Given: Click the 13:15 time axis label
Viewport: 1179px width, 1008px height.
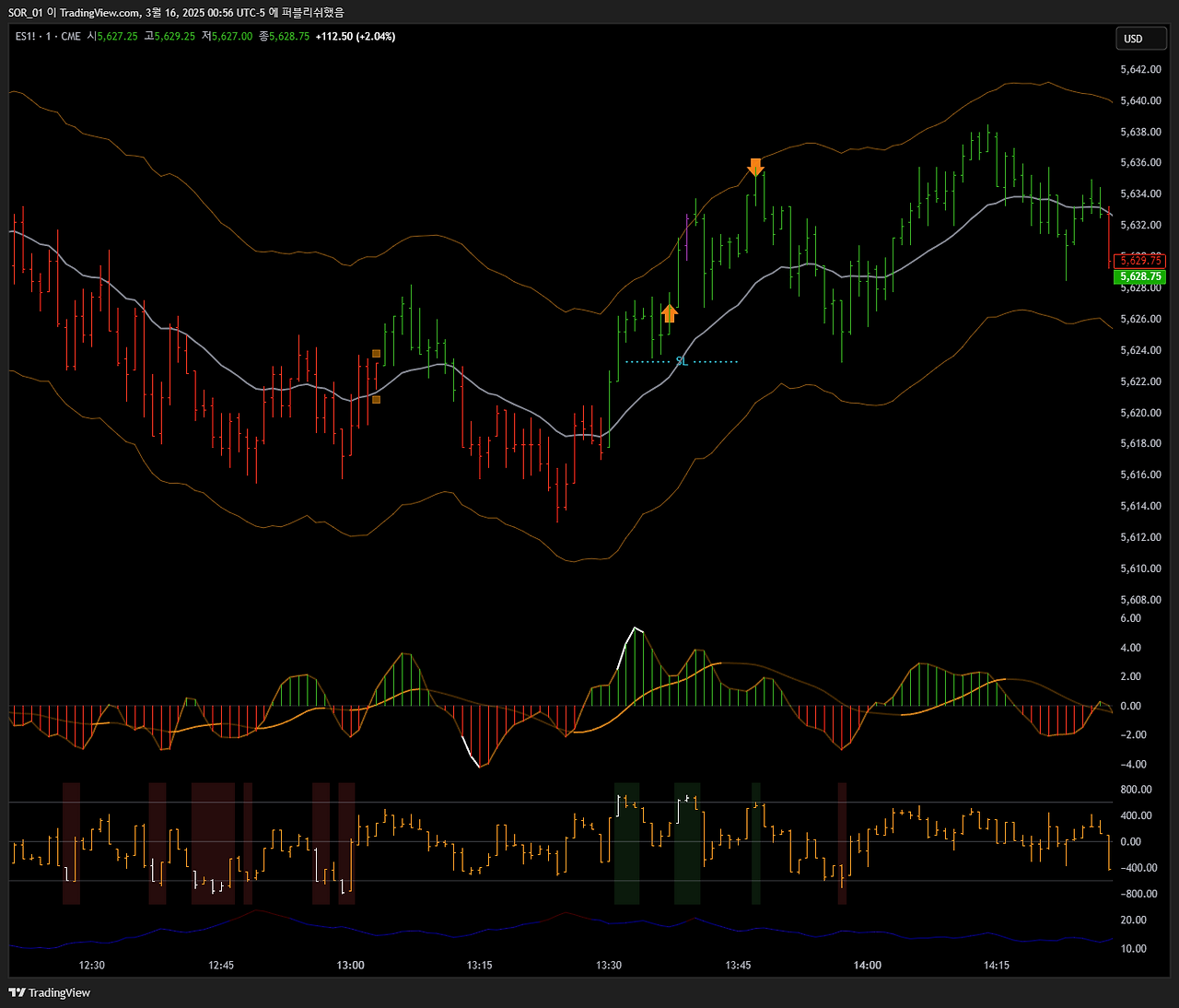Looking at the screenshot, I should pos(479,966).
